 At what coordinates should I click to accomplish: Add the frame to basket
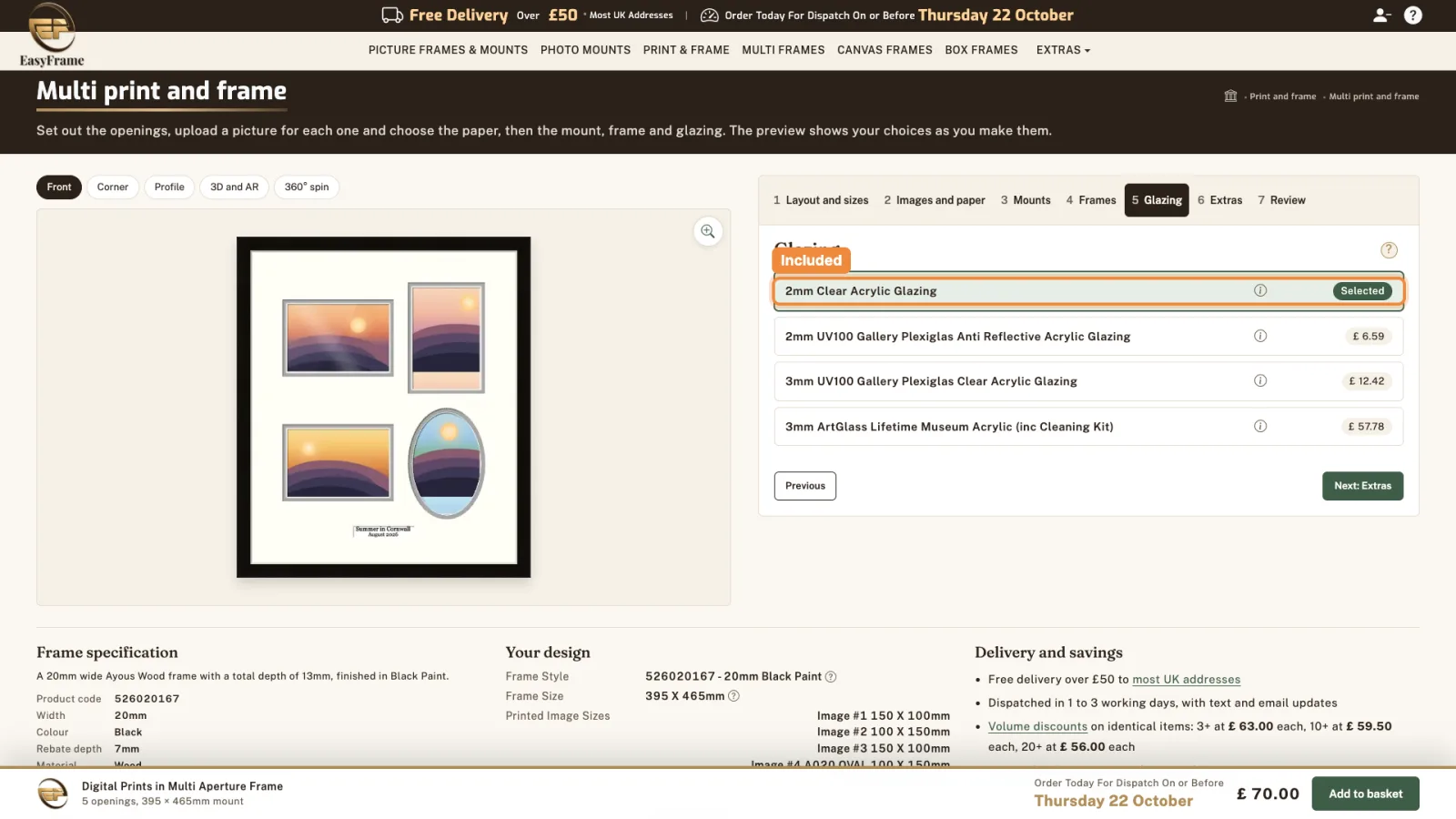(x=1365, y=794)
